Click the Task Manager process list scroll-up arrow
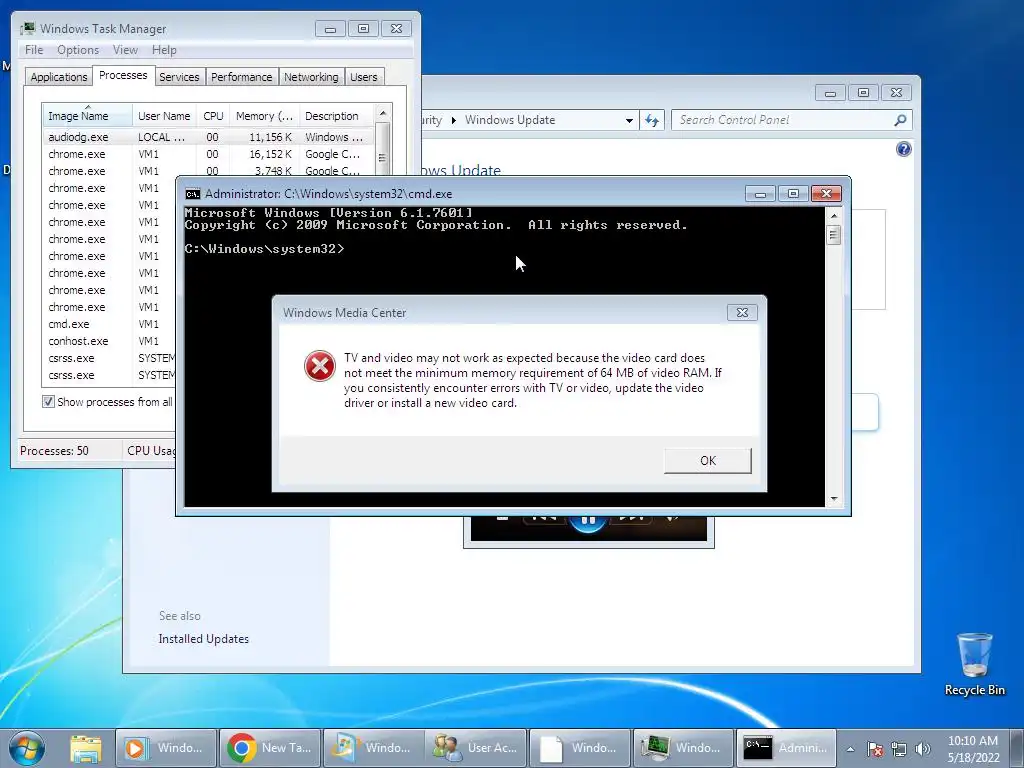Image resolution: width=1024 pixels, height=768 pixels. coord(383,113)
